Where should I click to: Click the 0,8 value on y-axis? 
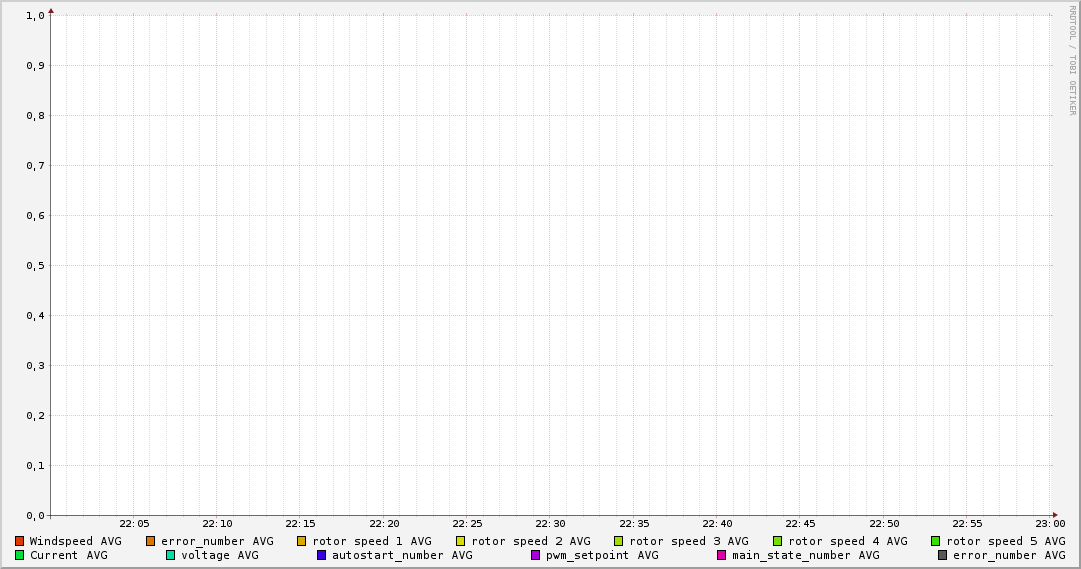click(x=35, y=116)
